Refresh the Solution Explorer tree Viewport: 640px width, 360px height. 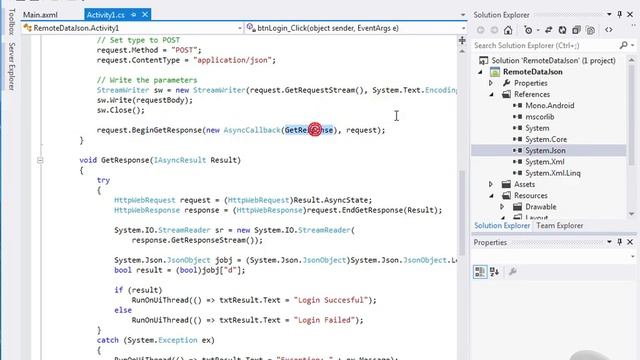coord(562,30)
